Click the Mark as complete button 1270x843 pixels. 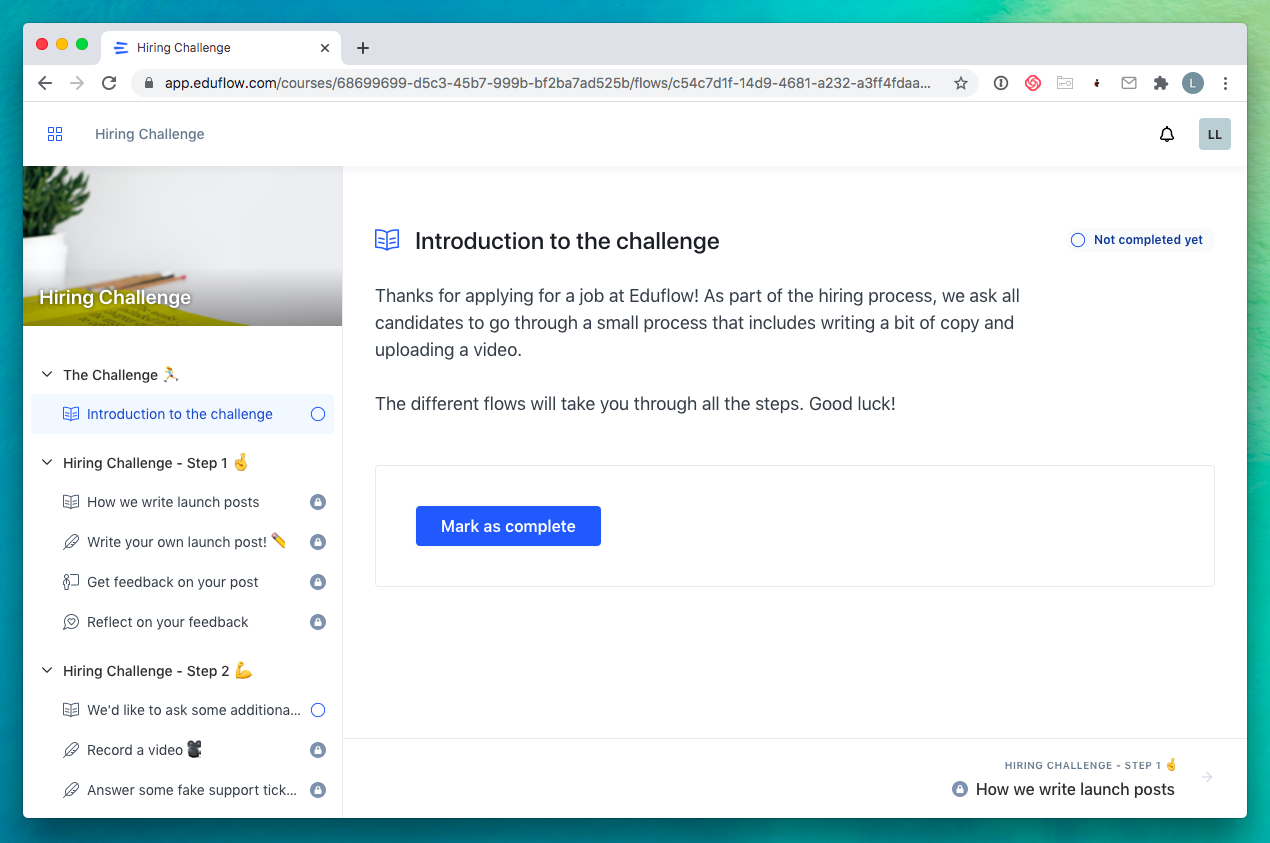tap(508, 526)
